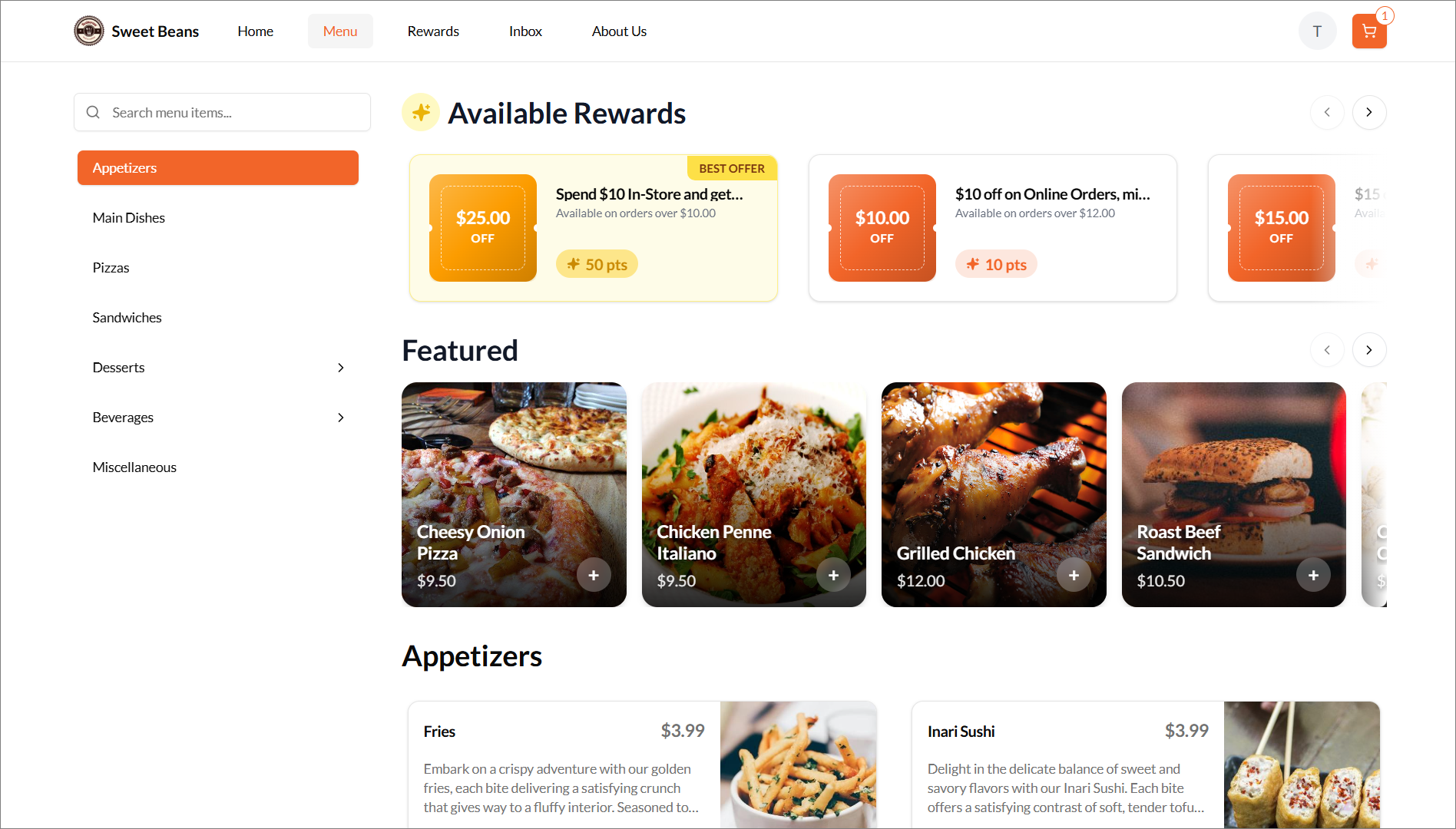Expand the Beverages category chevron
Image resolution: width=1456 pixels, height=829 pixels.
(x=341, y=418)
